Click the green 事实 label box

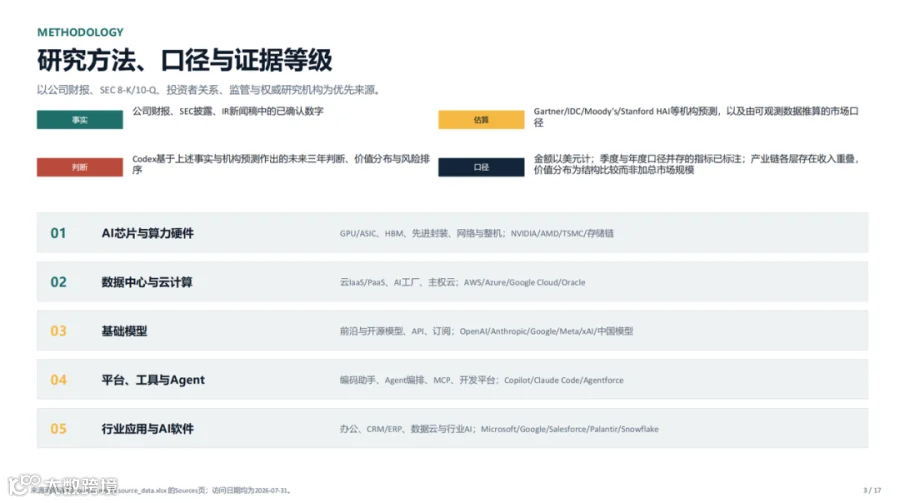click(x=80, y=119)
